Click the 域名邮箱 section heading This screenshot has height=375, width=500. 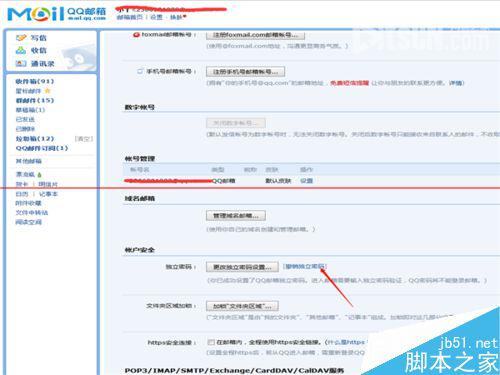[x=139, y=199]
